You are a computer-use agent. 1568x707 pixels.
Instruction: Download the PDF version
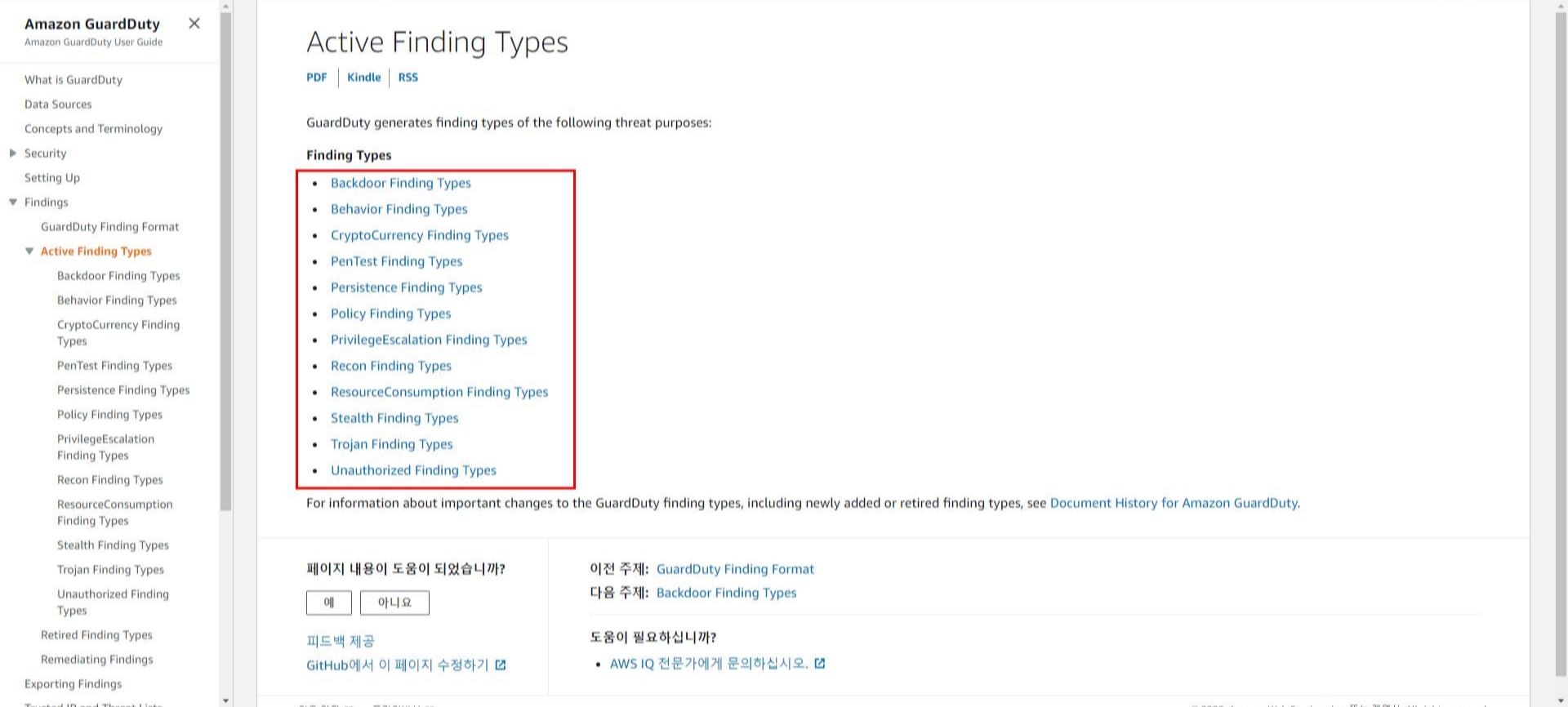(317, 77)
